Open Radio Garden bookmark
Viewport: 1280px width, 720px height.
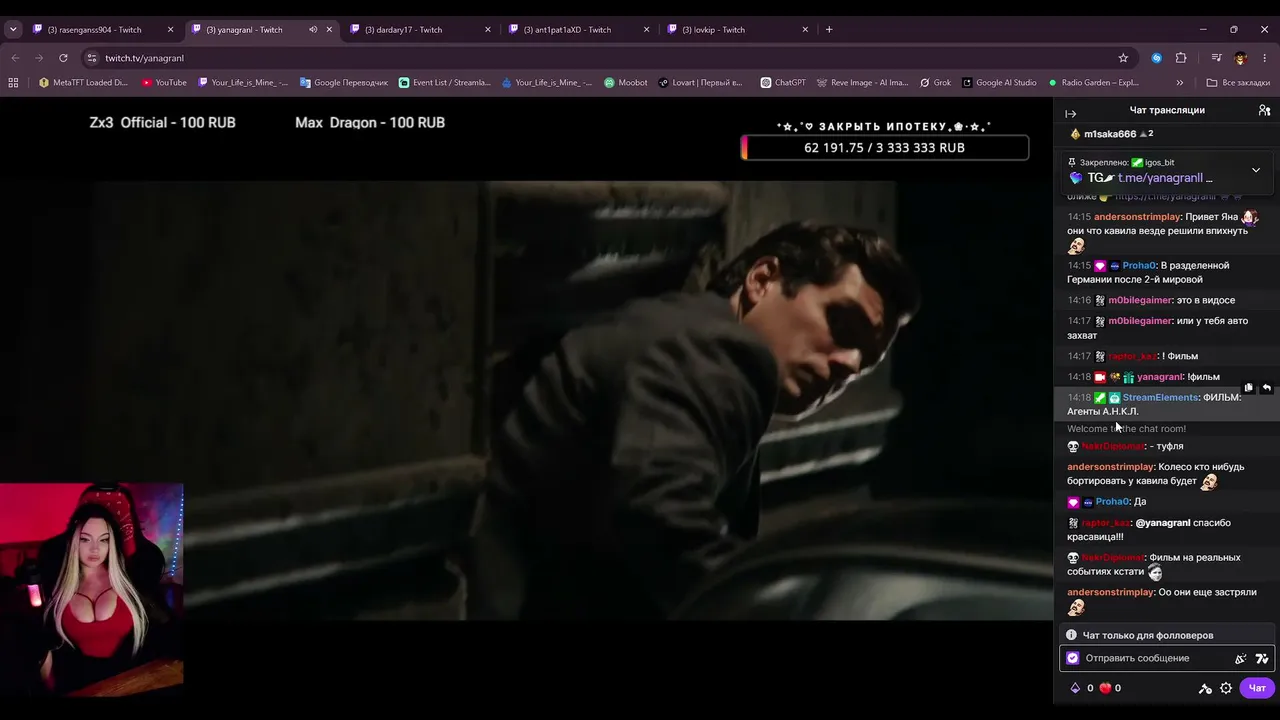click(x=1093, y=83)
